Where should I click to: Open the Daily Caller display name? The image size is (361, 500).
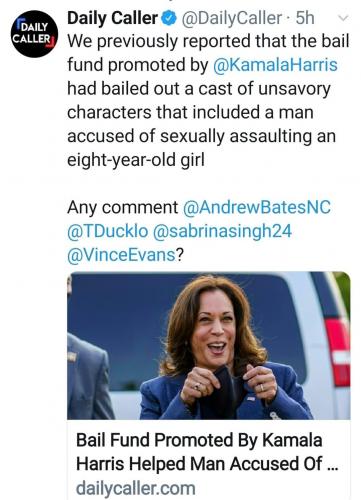click(113, 18)
